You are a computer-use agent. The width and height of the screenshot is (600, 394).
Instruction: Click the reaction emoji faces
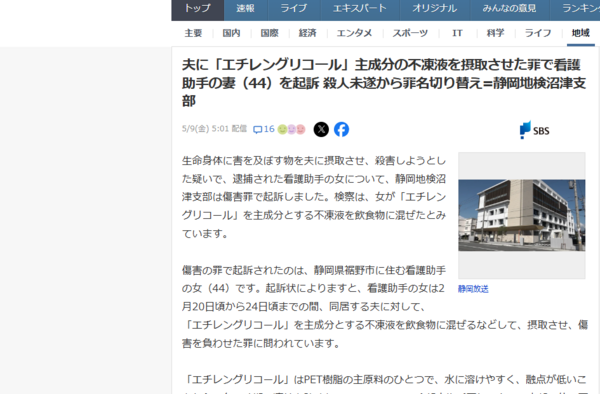click(x=292, y=130)
